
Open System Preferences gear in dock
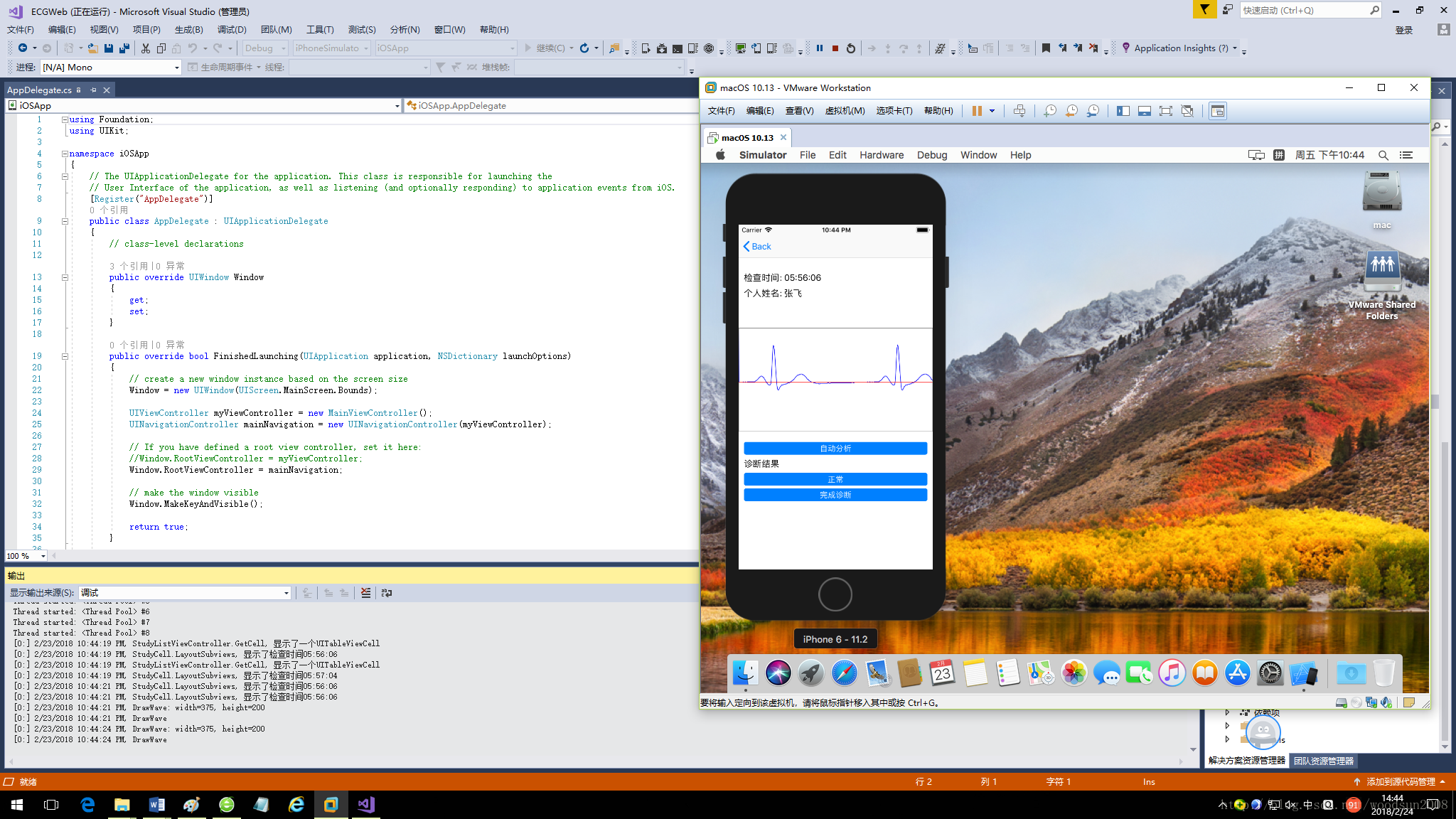1270,673
